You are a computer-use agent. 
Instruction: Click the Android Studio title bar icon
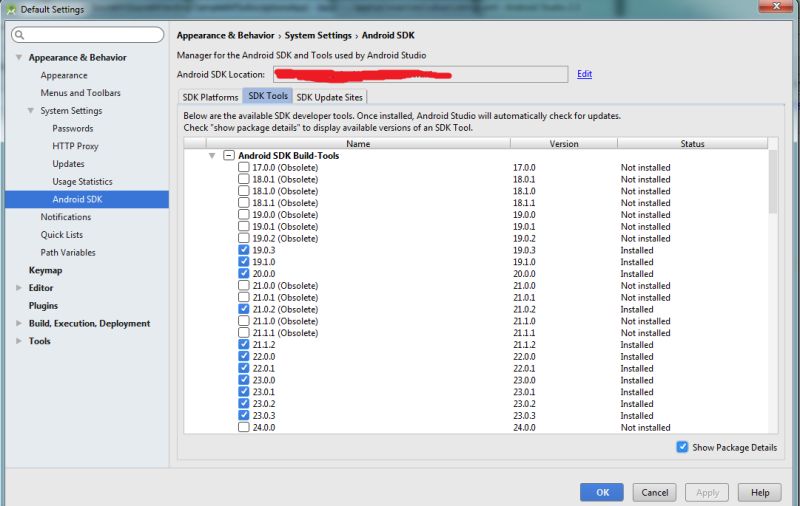(x=11, y=9)
